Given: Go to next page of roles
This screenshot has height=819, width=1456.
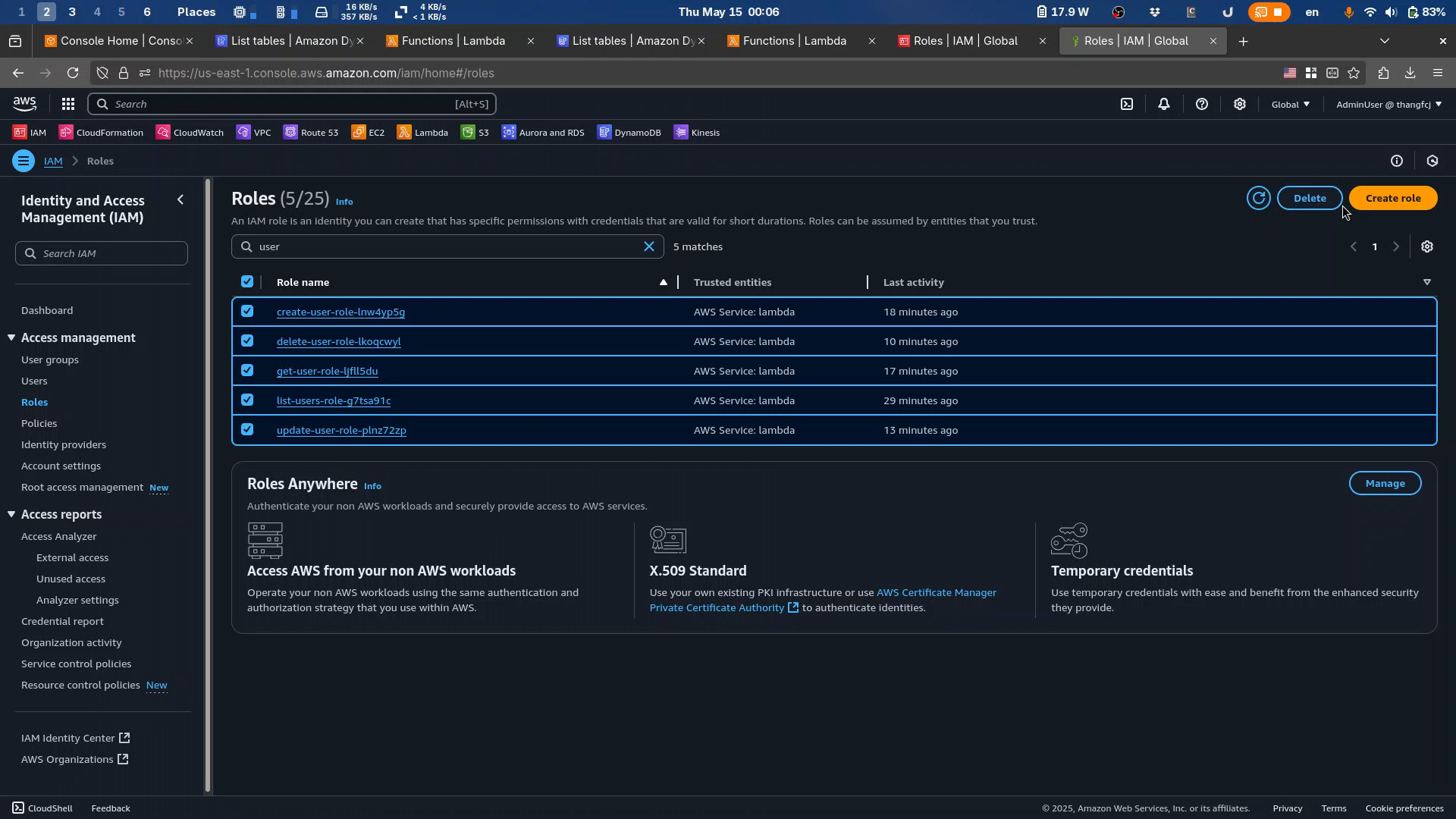Looking at the screenshot, I should tap(1396, 246).
